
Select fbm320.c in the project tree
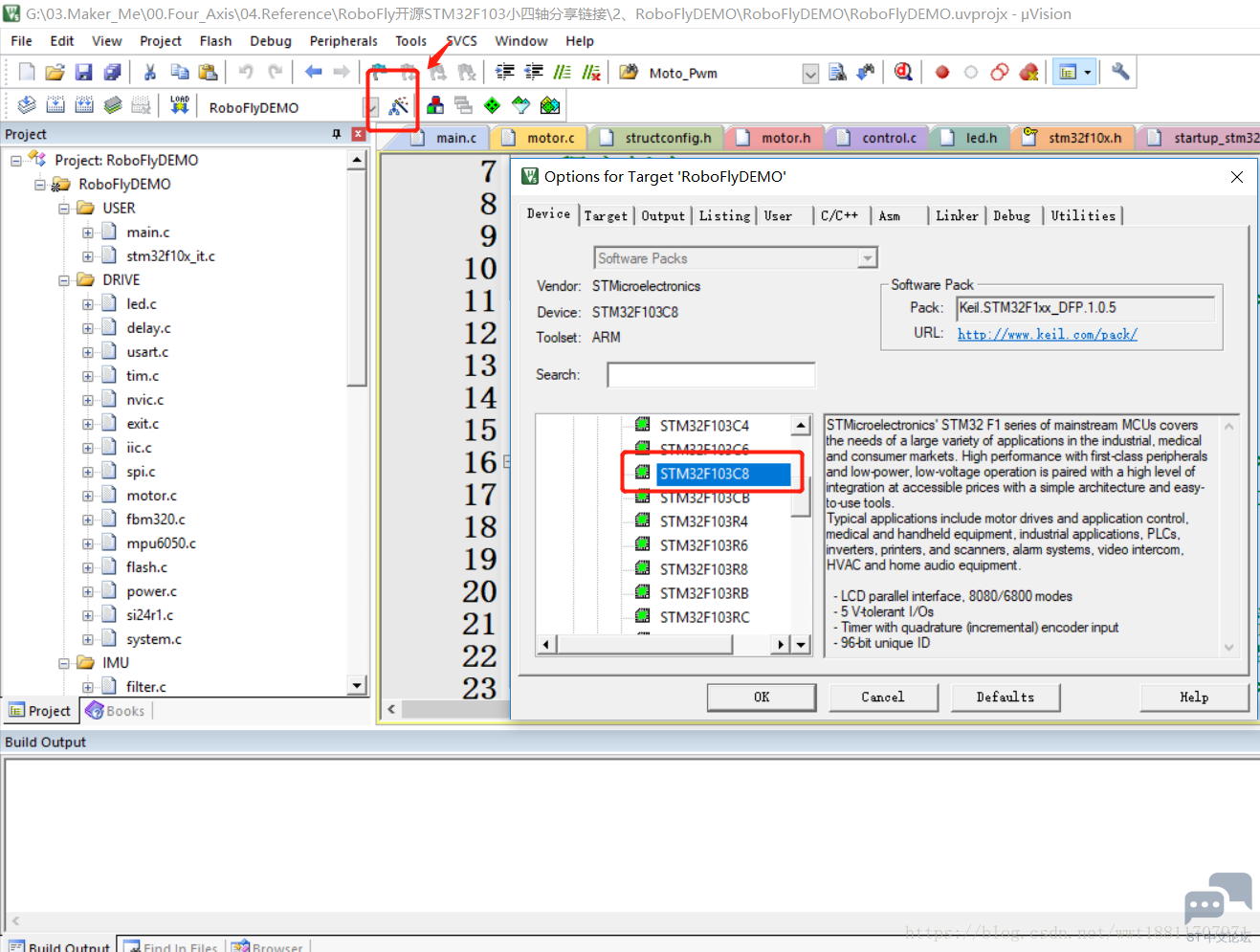pyautogui.click(x=156, y=520)
